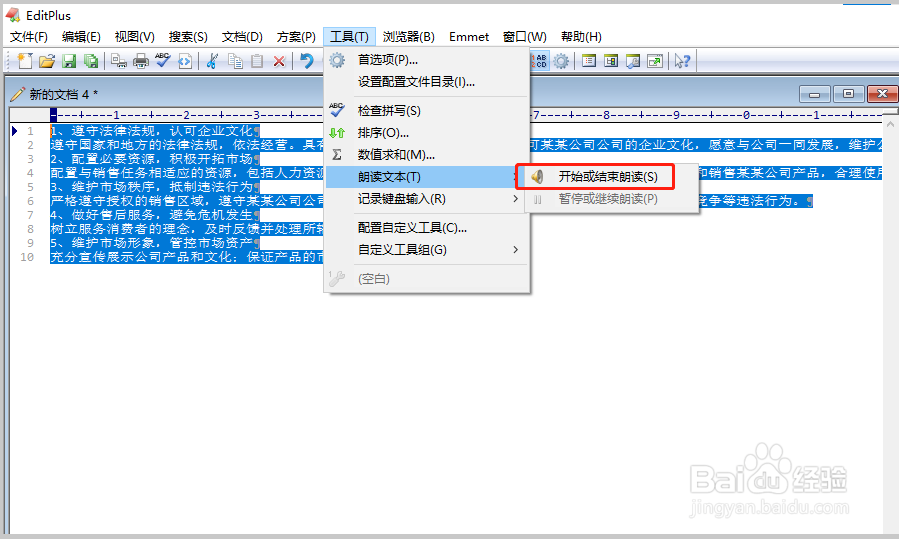This screenshot has width=899, height=539.
Task: Click line 1 text 遵守法律法规，认可企业文化
Action: [162, 131]
